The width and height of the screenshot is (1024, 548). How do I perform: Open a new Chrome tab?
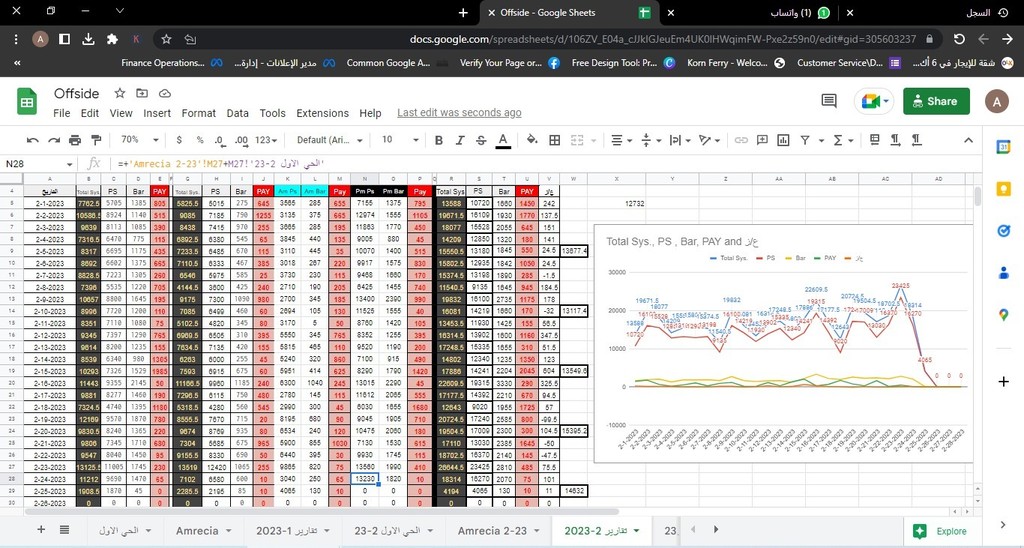(463, 12)
